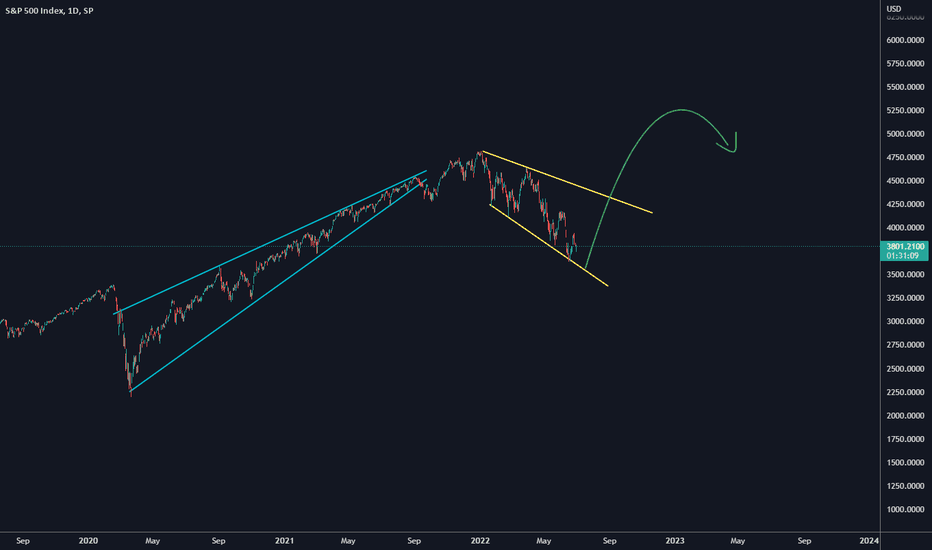This screenshot has width=932, height=550.
Task: Click the current price label 3801.2100
Action: pos(905,246)
